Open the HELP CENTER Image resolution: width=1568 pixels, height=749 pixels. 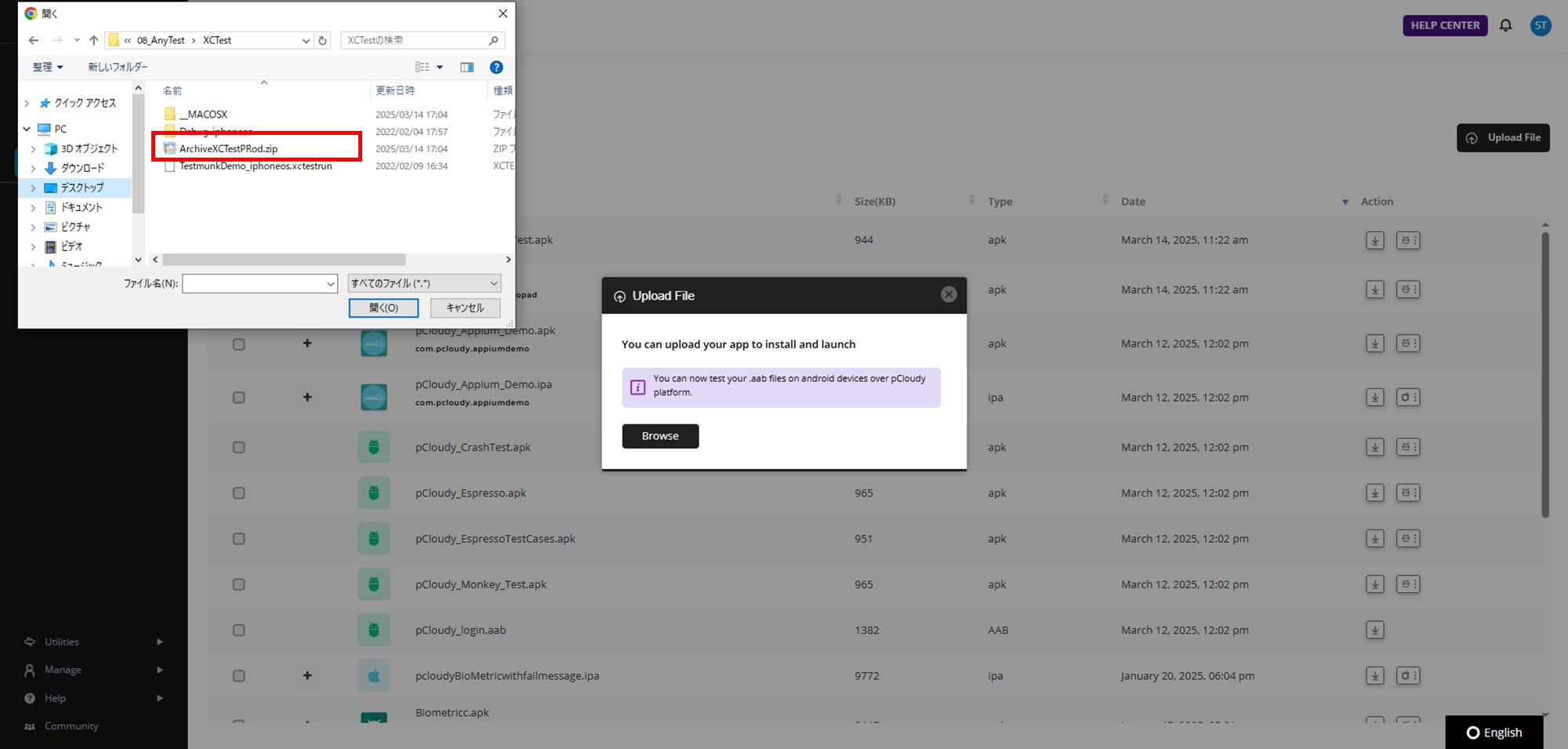tap(1445, 25)
